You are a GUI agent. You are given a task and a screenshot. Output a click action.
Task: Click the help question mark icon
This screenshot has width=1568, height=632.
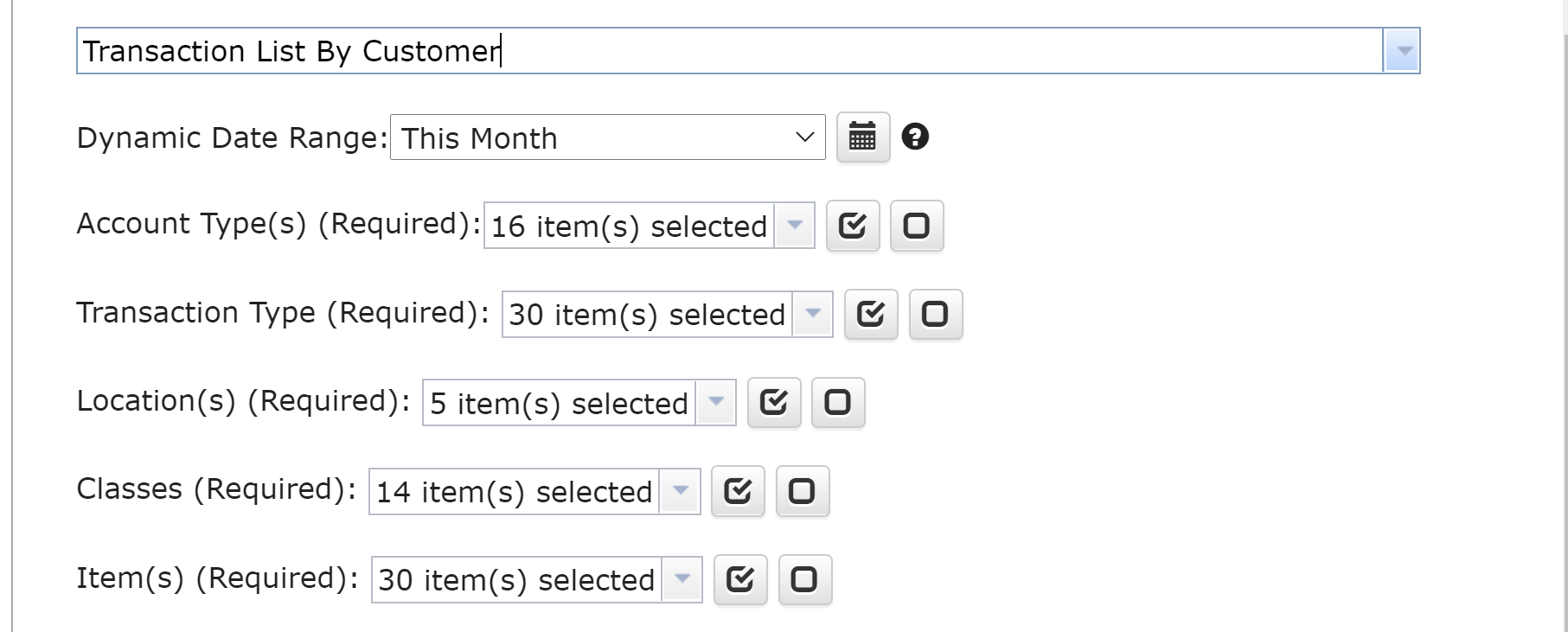click(x=915, y=137)
